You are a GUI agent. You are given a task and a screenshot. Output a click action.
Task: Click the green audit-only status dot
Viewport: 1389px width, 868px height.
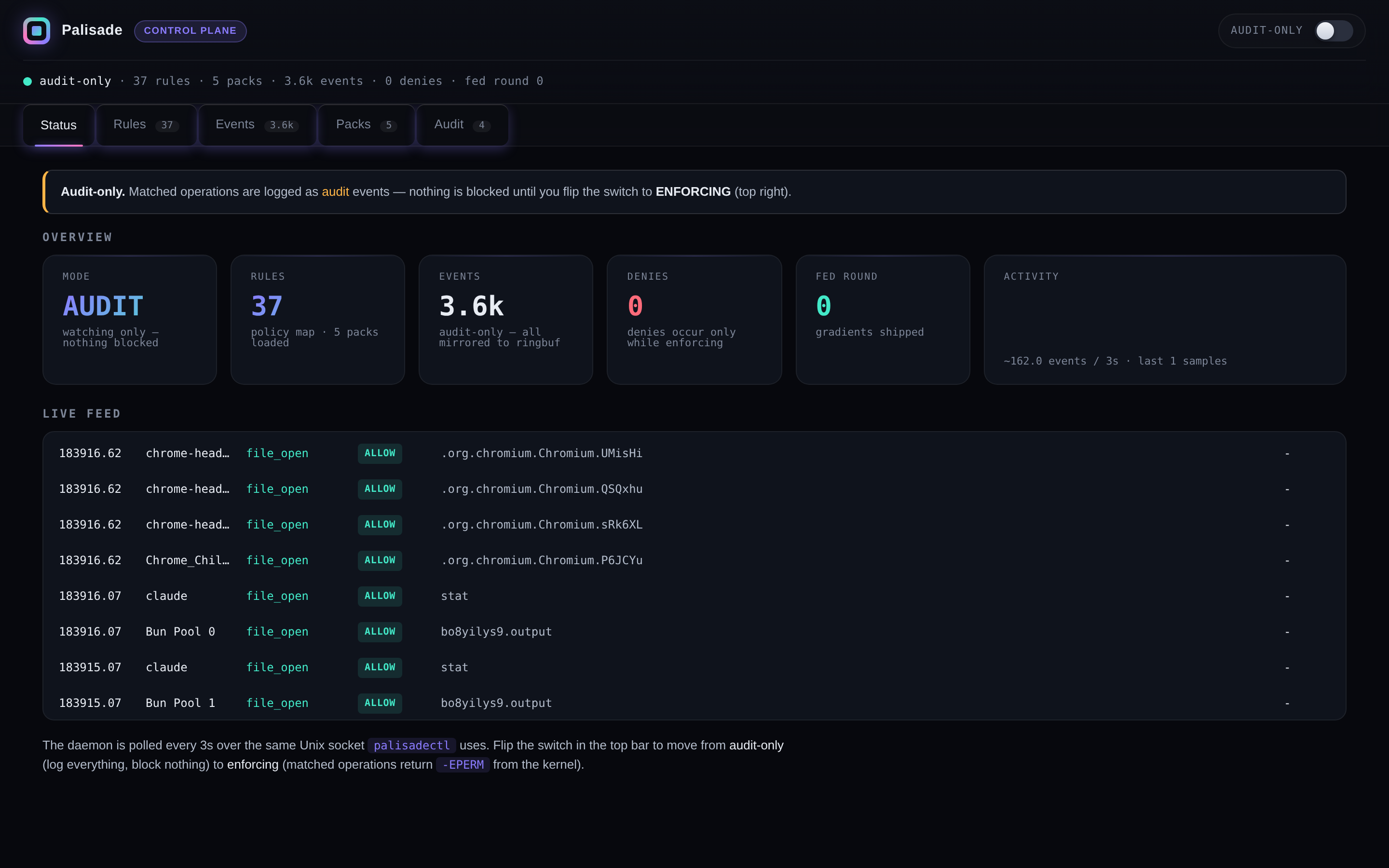pyautogui.click(x=27, y=81)
